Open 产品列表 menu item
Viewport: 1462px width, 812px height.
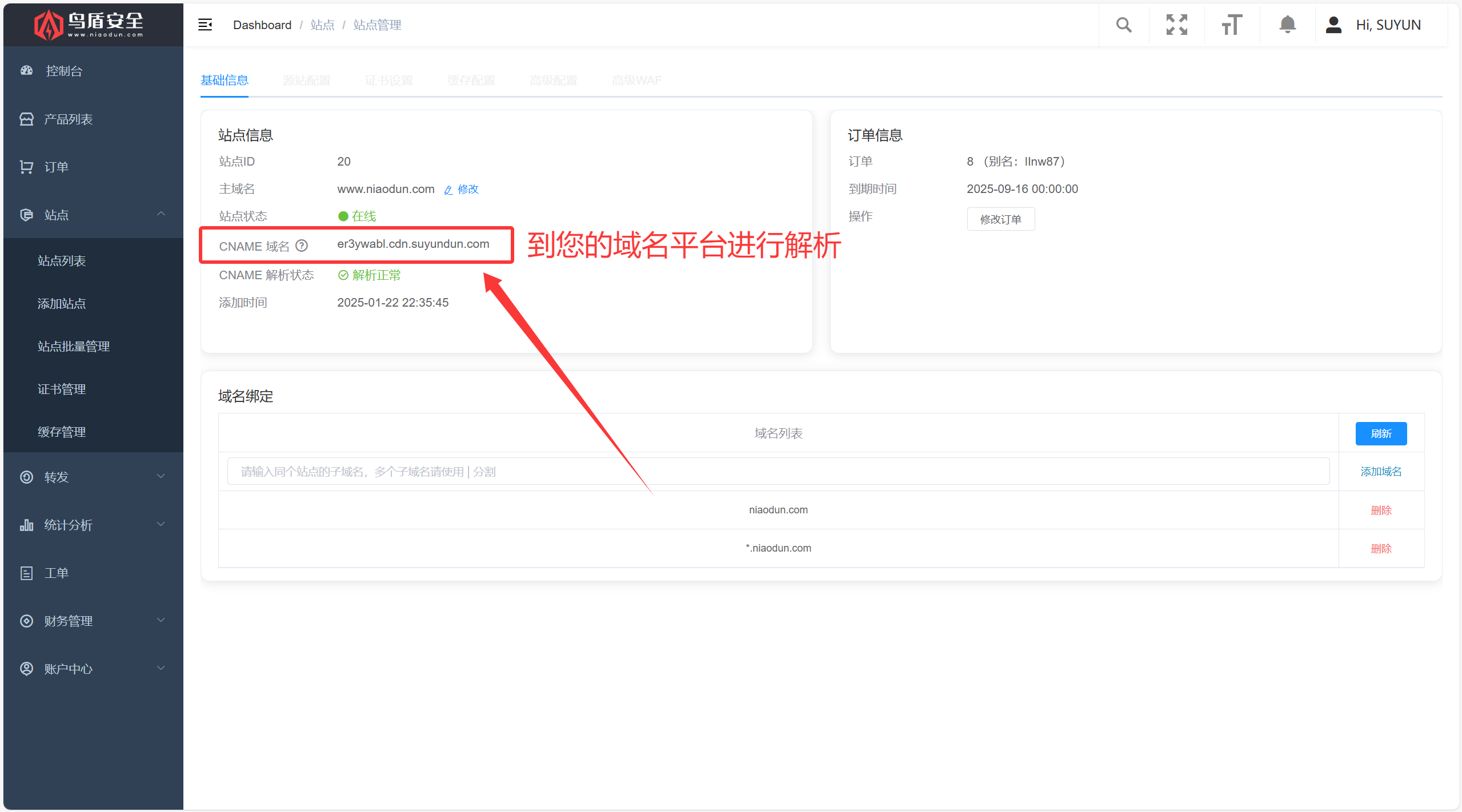coord(94,119)
